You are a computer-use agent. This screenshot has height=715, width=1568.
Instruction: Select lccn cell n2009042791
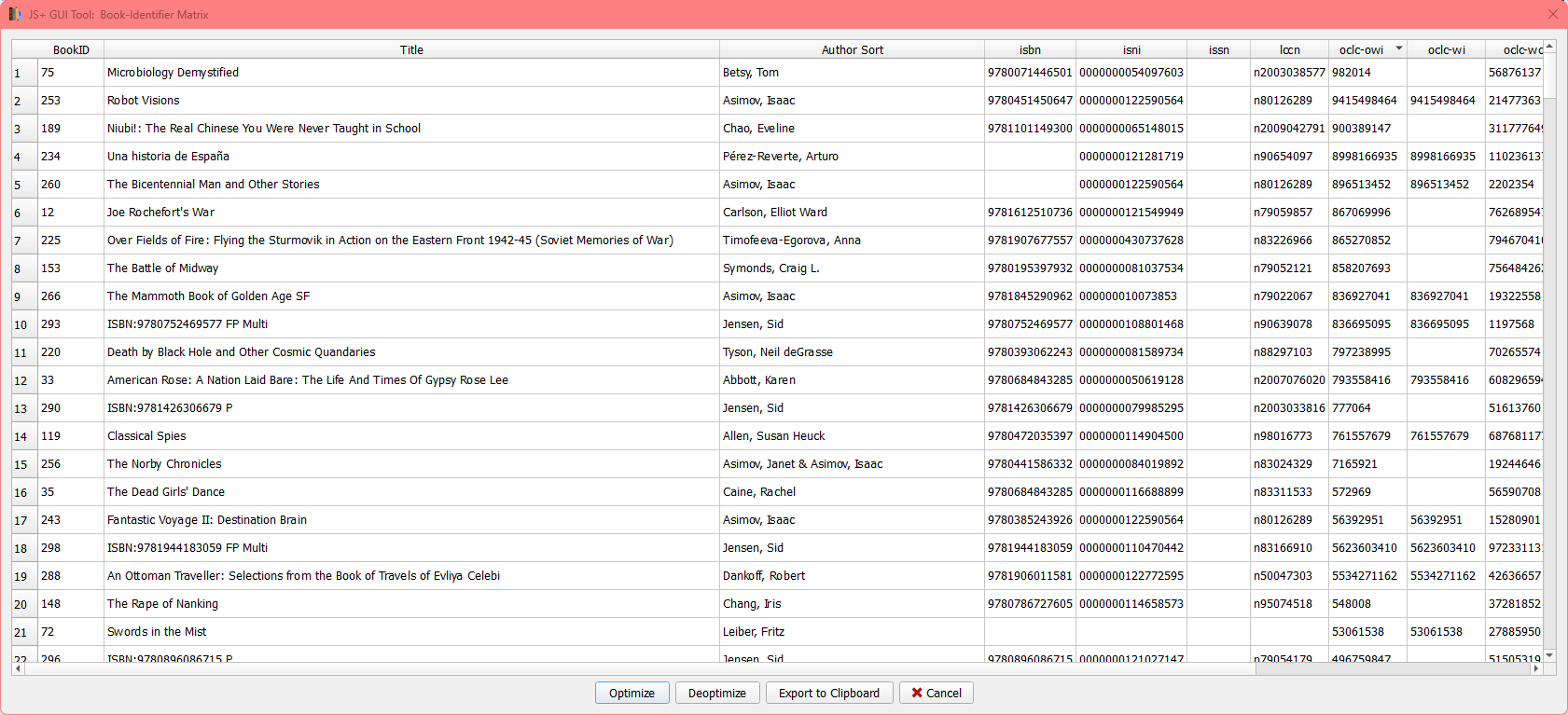1290,129
